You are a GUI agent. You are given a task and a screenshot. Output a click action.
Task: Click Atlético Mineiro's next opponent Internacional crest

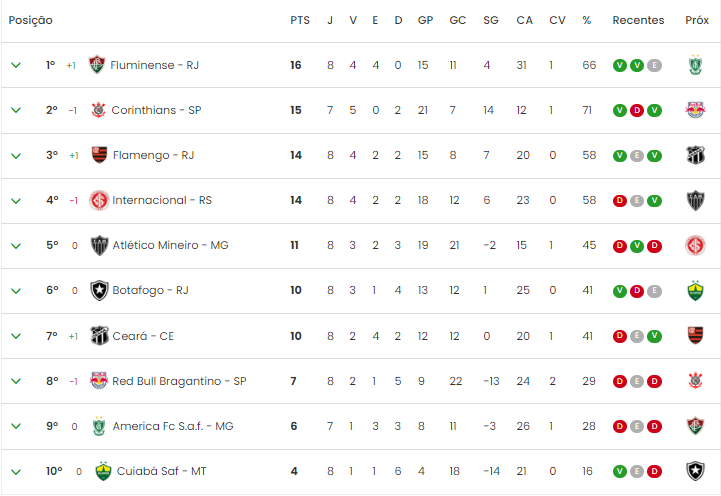coord(695,245)
